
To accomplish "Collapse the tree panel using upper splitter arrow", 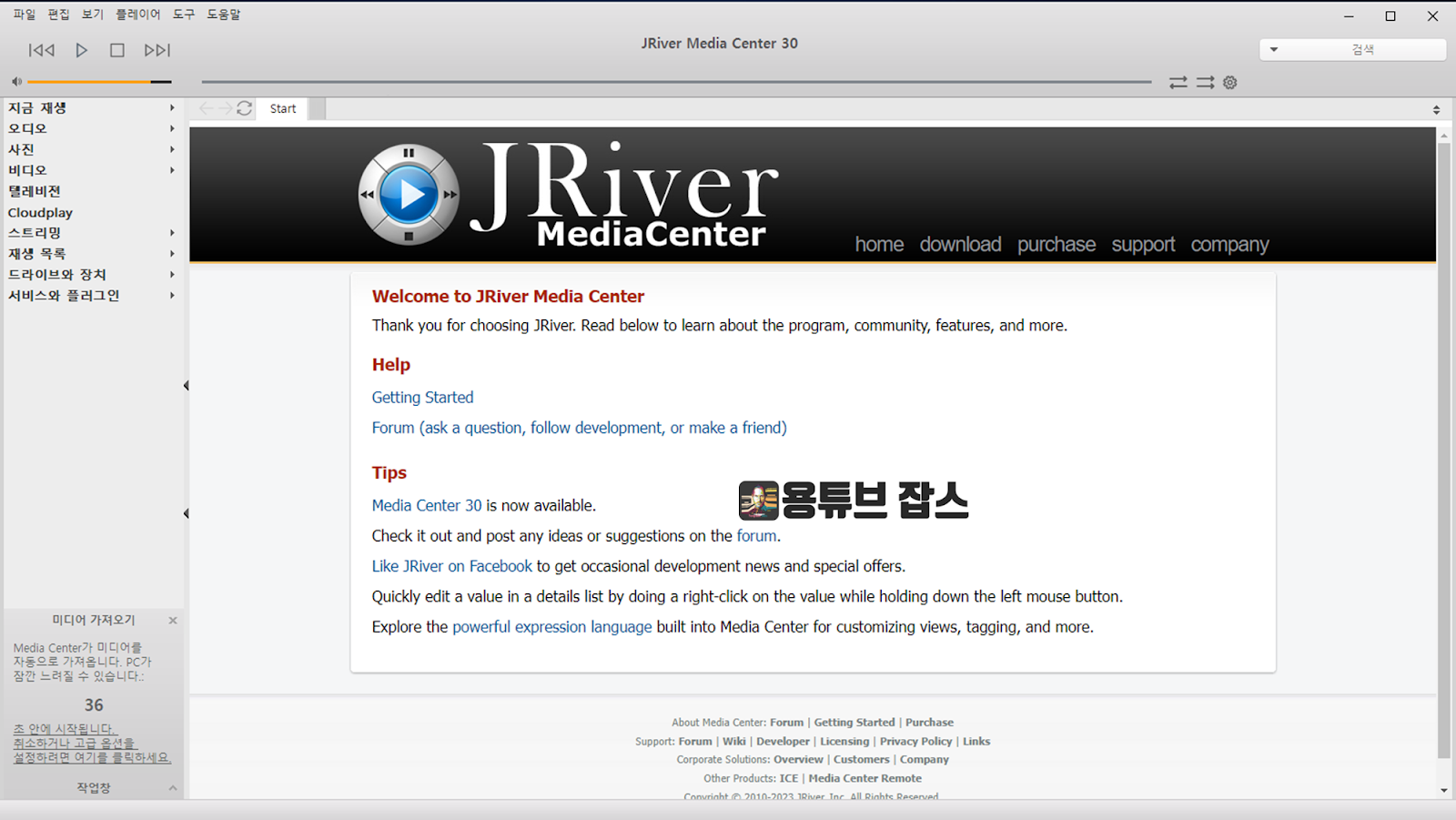I will [187, 386].
